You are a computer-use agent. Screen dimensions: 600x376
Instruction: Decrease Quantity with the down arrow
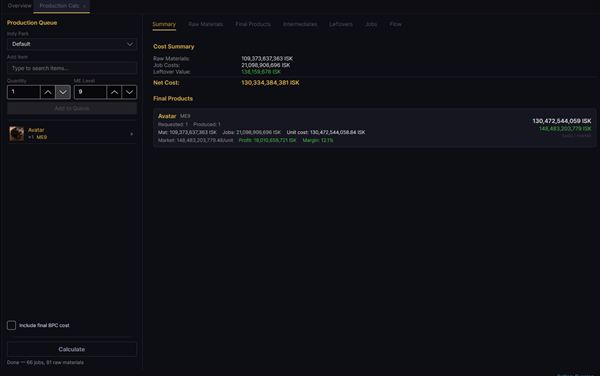[63, 92]
